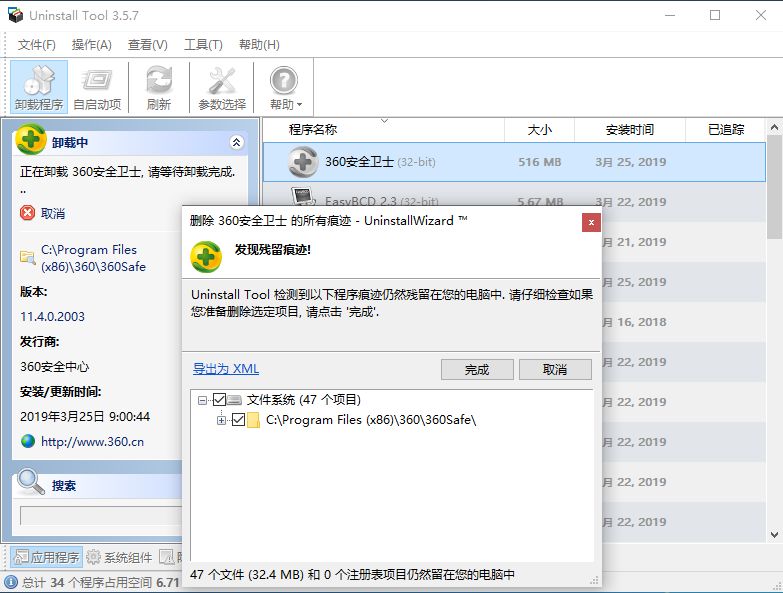The image size is (783, 593).
Task: Sort by the 大小 column header
Action: pos(539,130)
